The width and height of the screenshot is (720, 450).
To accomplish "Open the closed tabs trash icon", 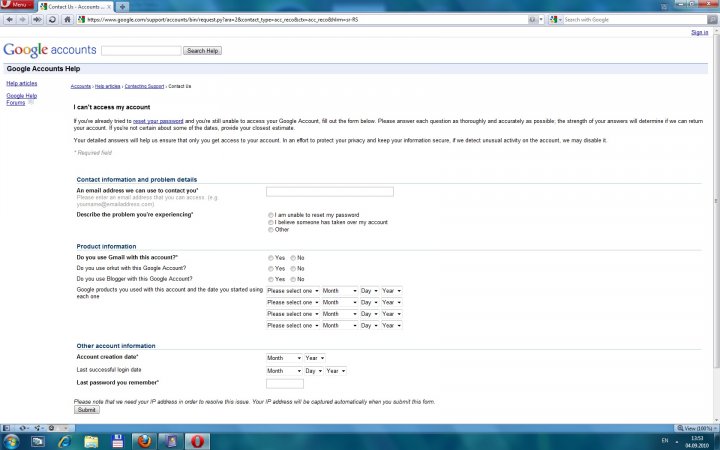I will point(664,6).
